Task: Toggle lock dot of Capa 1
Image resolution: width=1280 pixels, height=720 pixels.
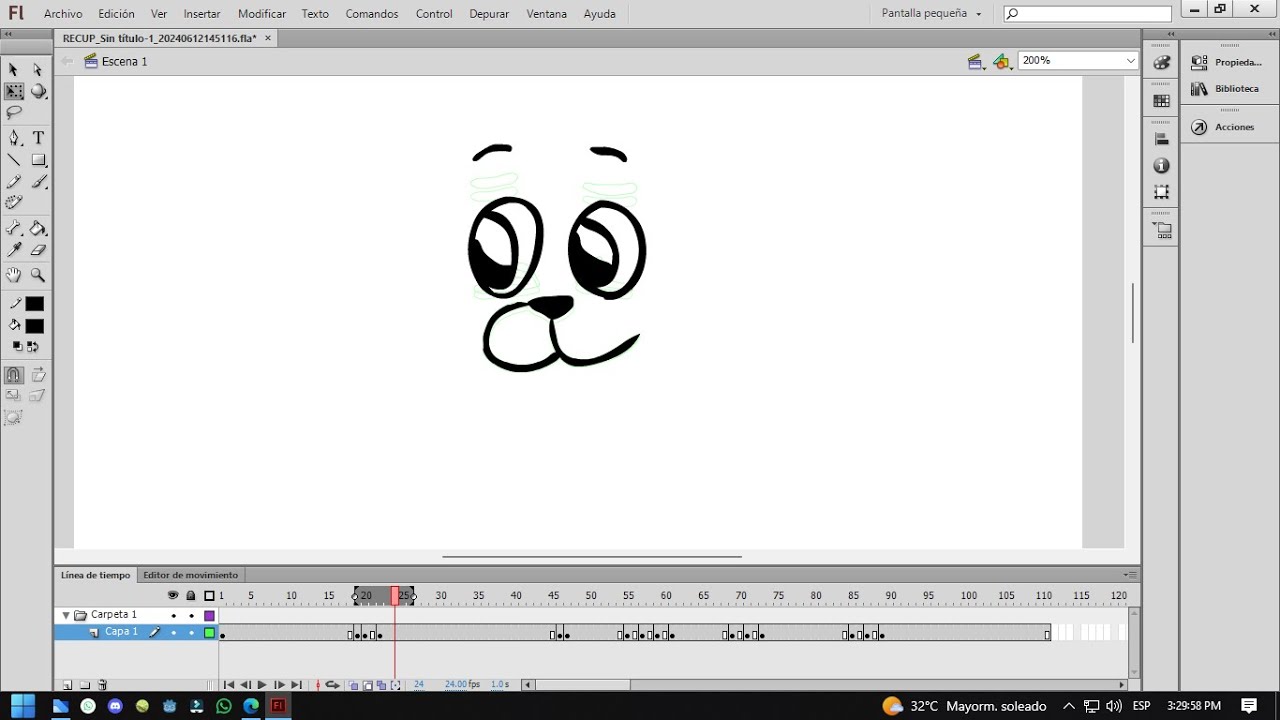Action: pos(191,633)
